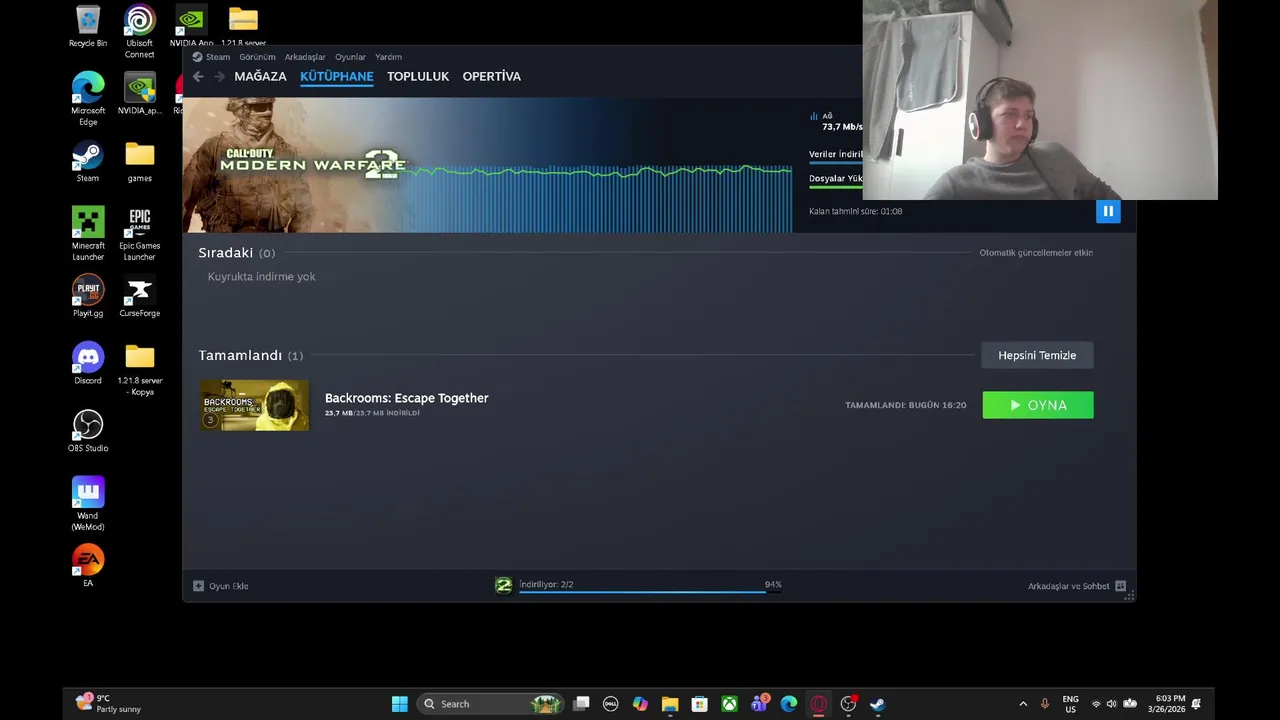Open the clock and date flyout
Image resolution: width=1280 pixels, height=720 pixels.
[x=1167, y=704]
